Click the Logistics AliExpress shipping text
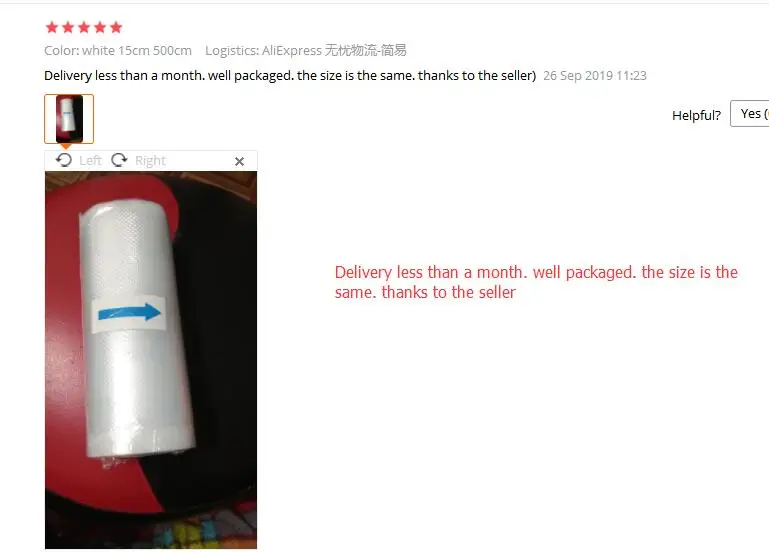The height and width of the screenshot is (553, 769). tap(306, 50)
